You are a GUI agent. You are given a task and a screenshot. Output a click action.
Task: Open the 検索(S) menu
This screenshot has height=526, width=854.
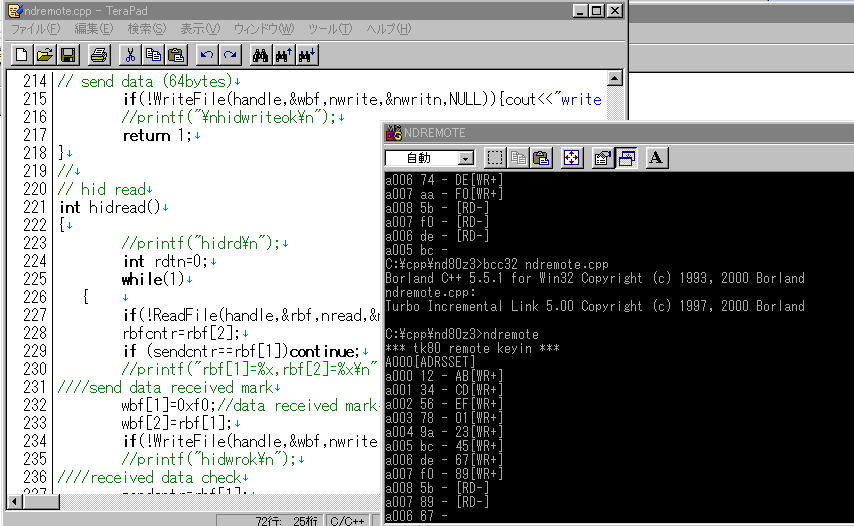point(147,29)
